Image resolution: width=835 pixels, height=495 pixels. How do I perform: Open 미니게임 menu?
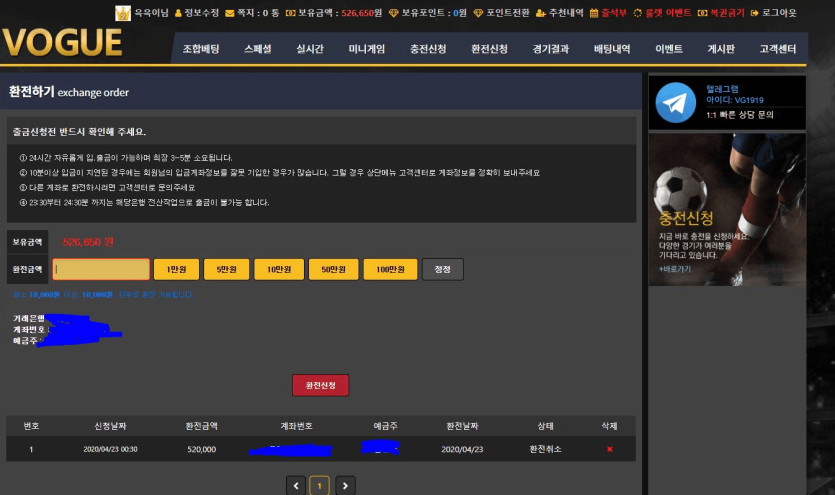click(x=367, y=49)
